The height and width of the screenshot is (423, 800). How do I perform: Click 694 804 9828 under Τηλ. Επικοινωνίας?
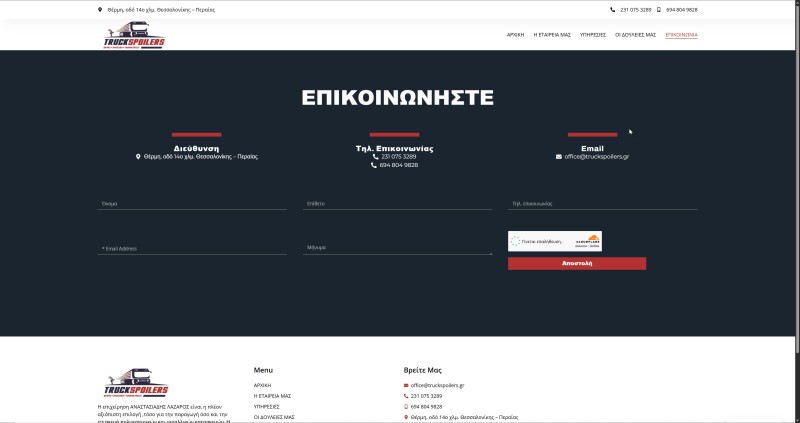[398, 165]
